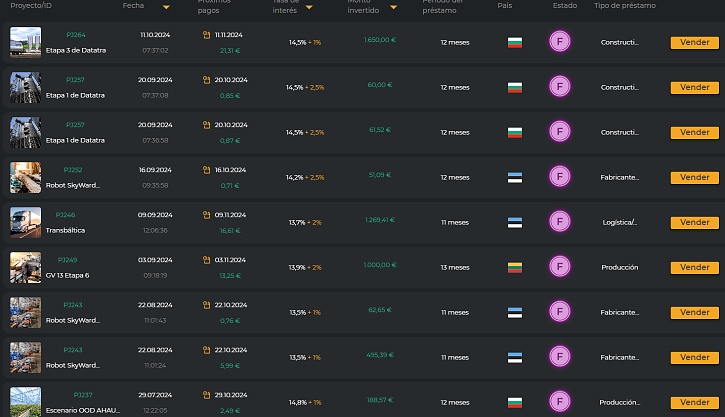This screenshot has width=725, height=417.
Task: Click the status F icon for PJ264
Action: pyautogui.click(x=560, y=42)
